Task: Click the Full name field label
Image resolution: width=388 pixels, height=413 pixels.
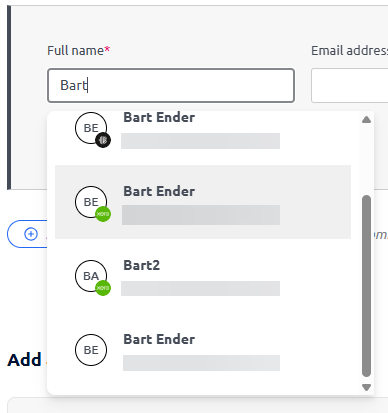Action: tap(78, 51)
